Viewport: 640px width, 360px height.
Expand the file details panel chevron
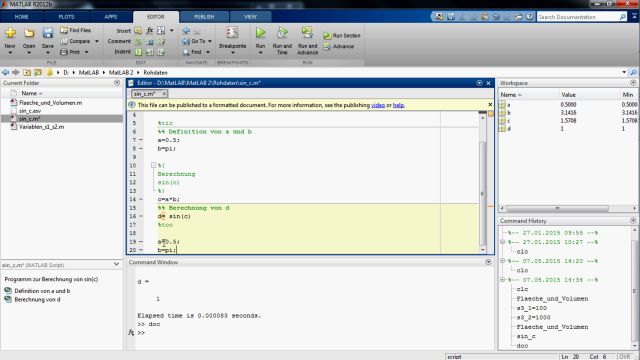116,264
